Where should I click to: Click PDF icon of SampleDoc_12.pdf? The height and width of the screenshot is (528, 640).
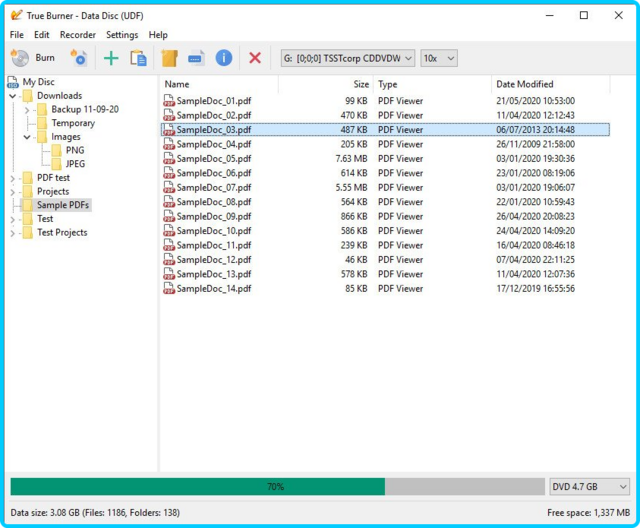click(169, 259)
